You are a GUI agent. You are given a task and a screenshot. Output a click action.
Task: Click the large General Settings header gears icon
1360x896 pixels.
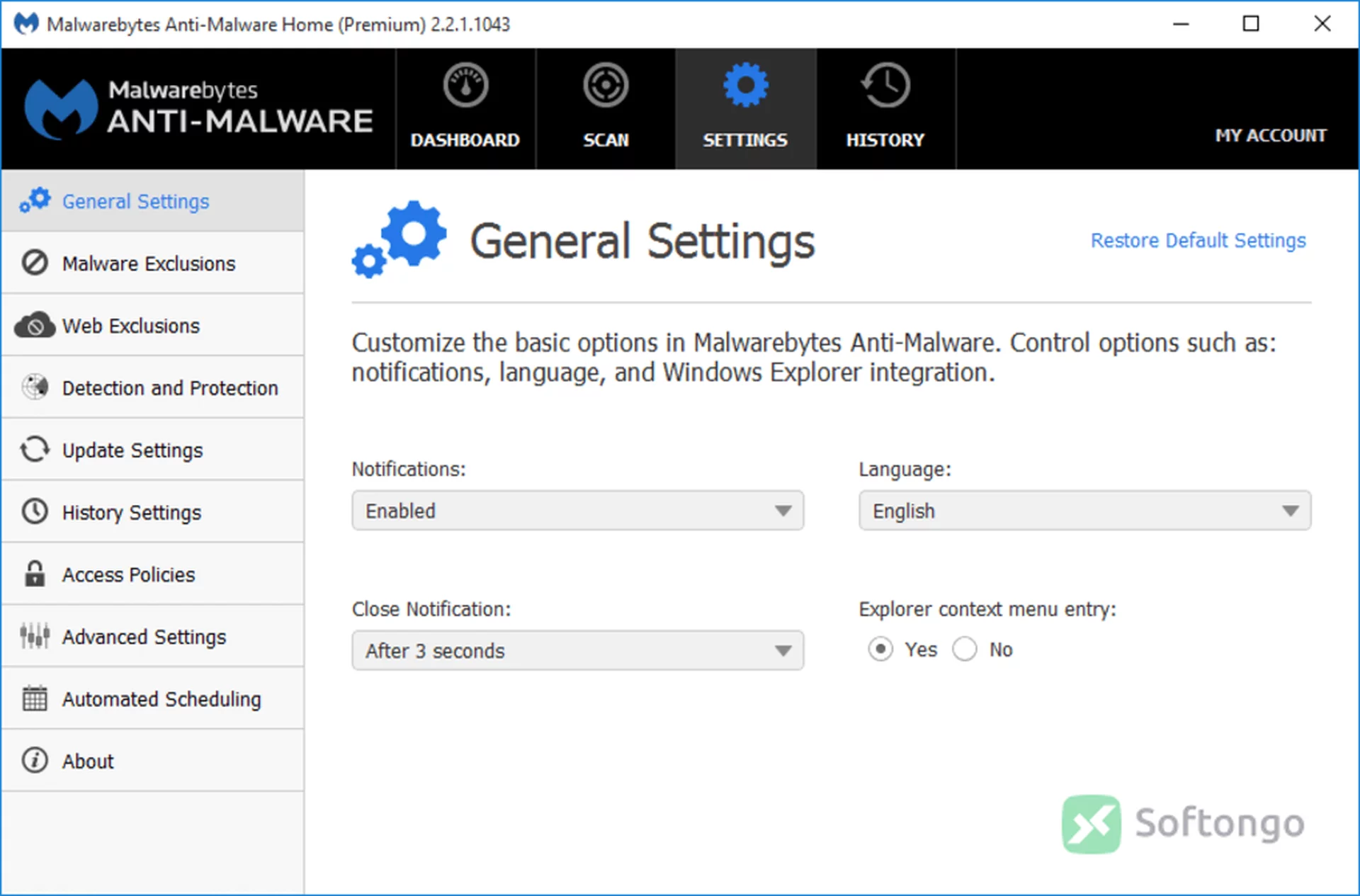pyautogui.click(x=399, y=239)
